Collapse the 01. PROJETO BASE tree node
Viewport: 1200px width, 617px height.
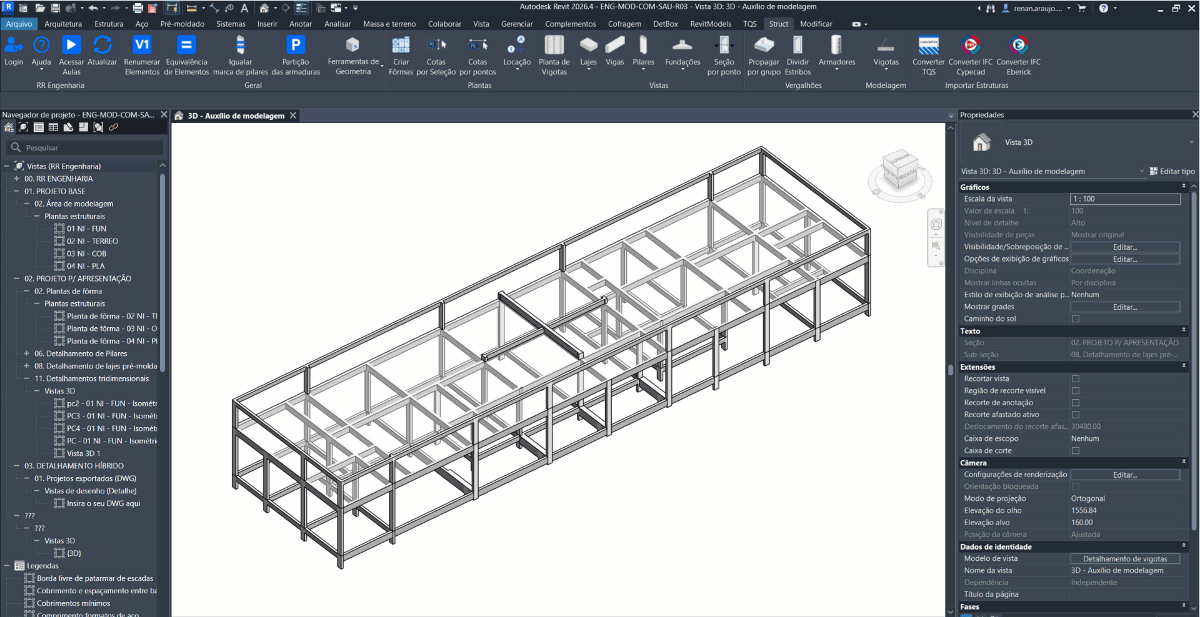point(16,191)
